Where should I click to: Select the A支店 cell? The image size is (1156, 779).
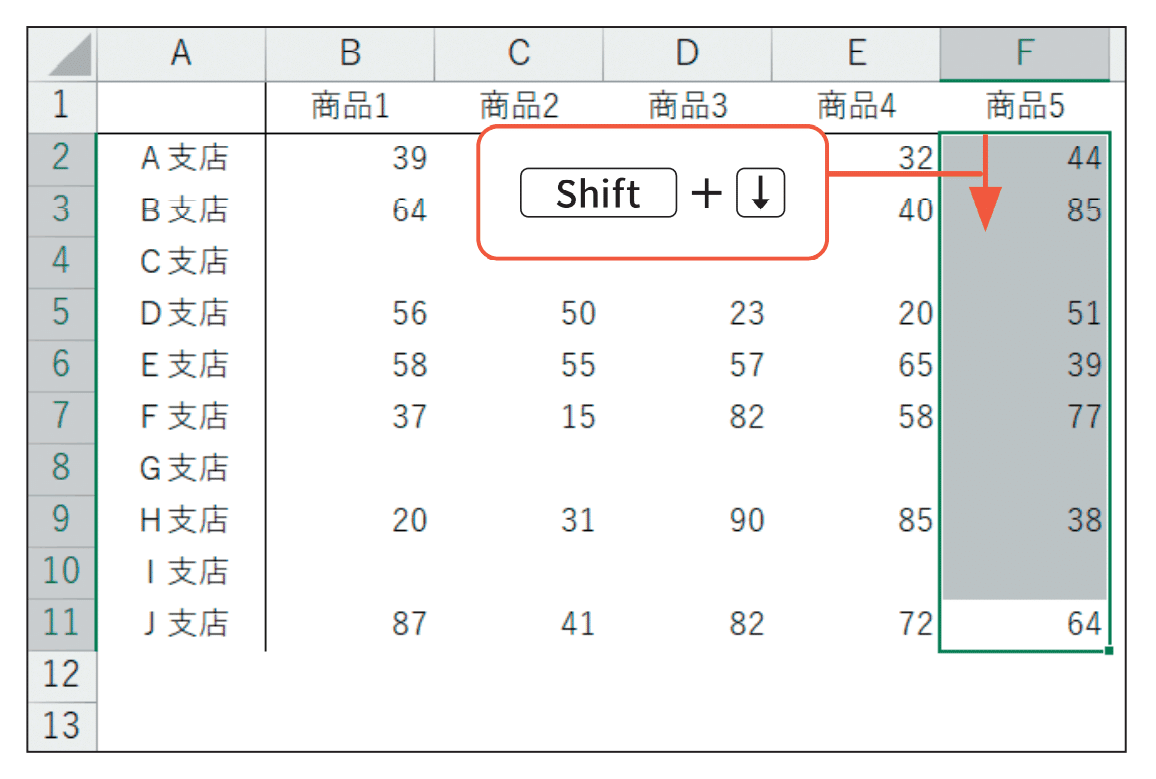click(x=181, y=158)
